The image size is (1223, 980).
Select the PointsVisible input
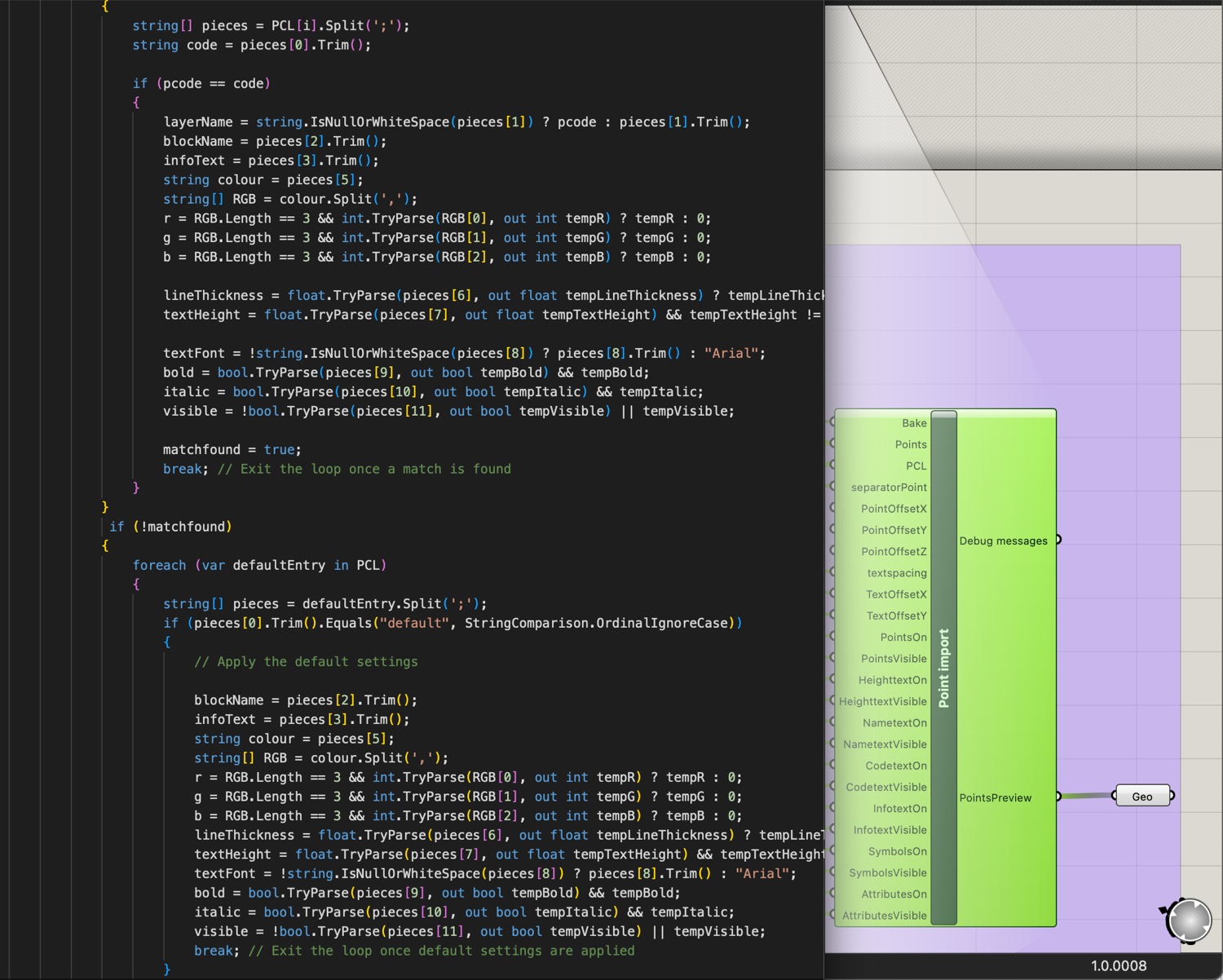pos(894,659)
